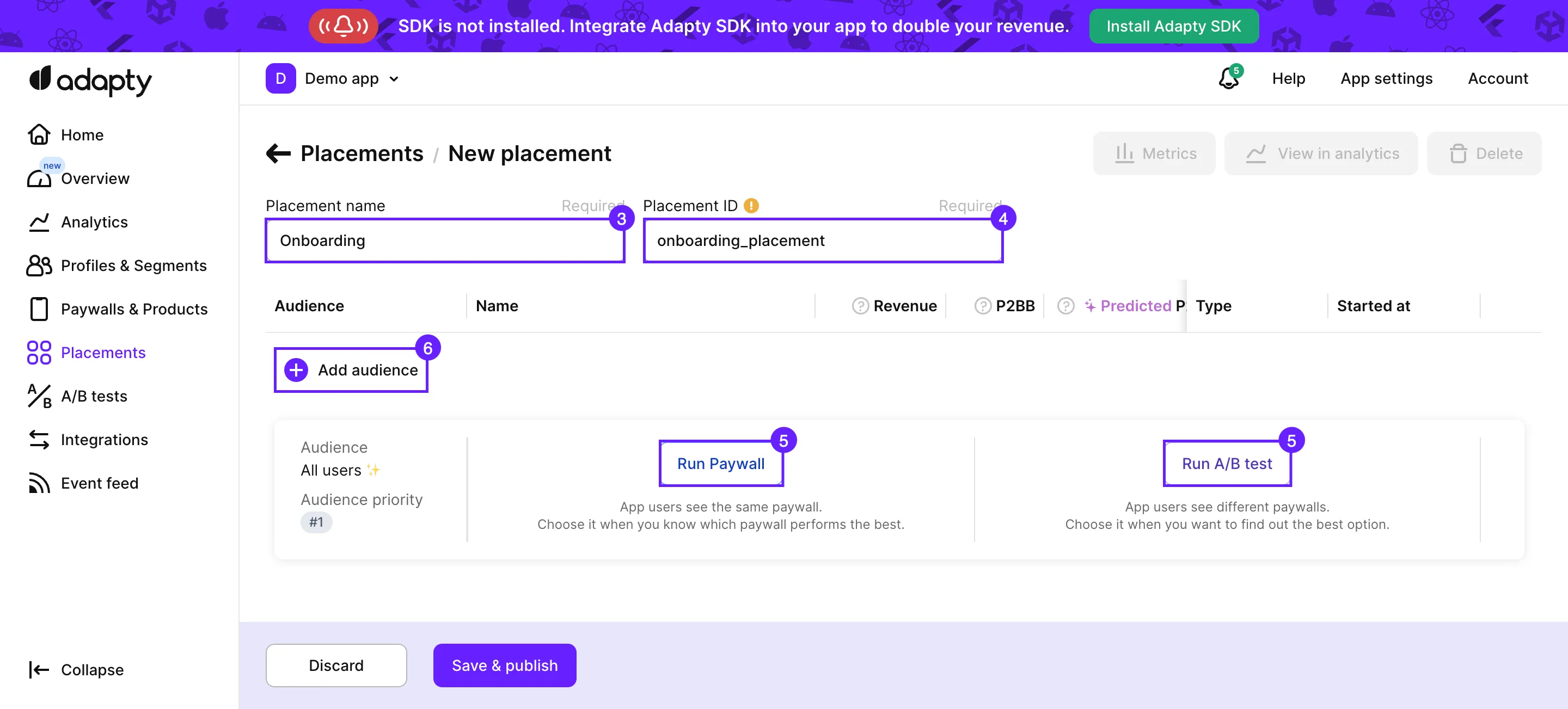1568x709 pixels.
Task: Click the adapty logo
Action: (91, 81)
